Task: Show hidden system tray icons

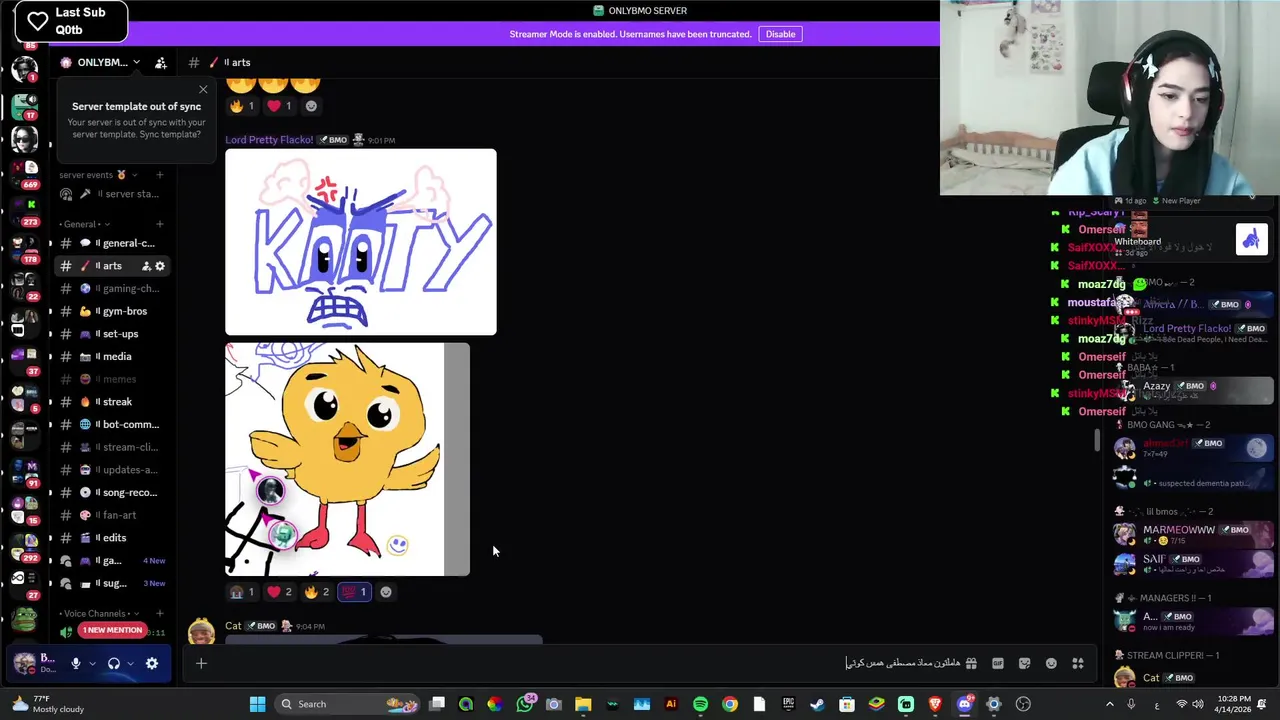Action: click(x=1109, y=704)
